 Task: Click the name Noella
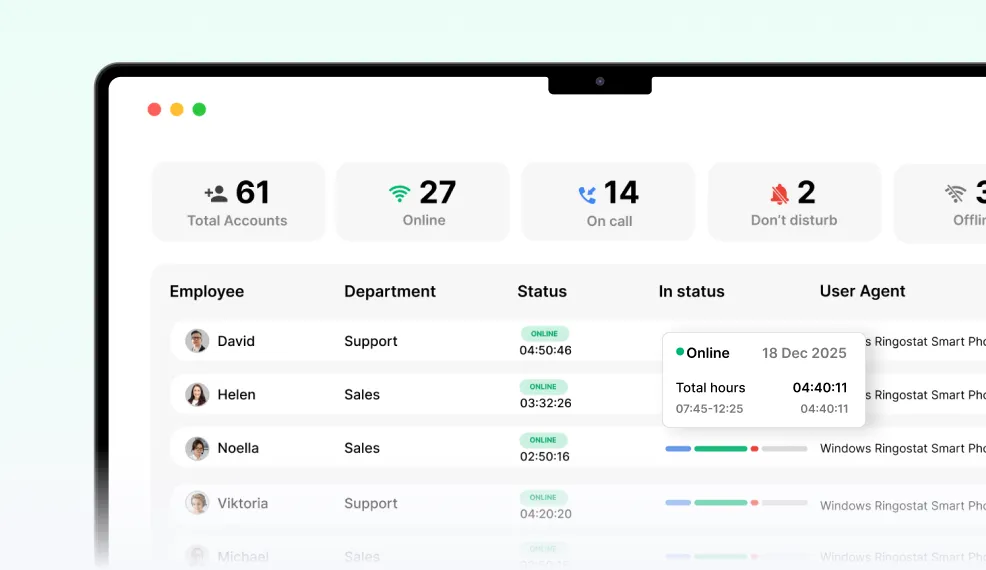238,448
